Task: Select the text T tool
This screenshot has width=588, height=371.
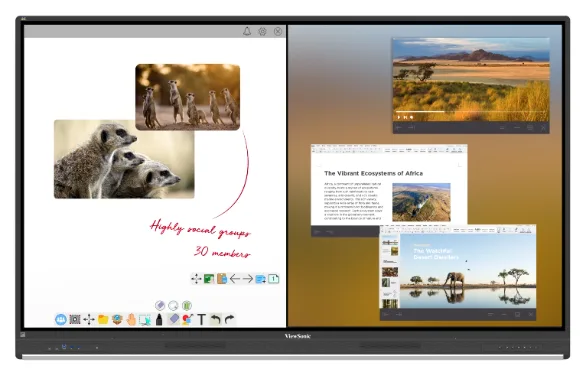Action: 201,320
